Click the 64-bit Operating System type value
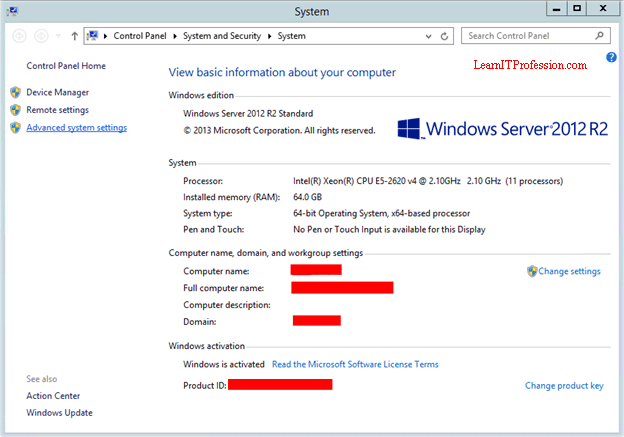This screenshot has width=624, height=437. point(381,214)
